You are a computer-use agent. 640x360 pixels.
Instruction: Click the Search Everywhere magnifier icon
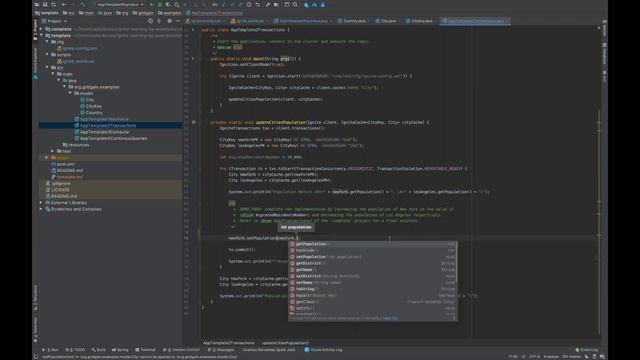coord(295,4)
